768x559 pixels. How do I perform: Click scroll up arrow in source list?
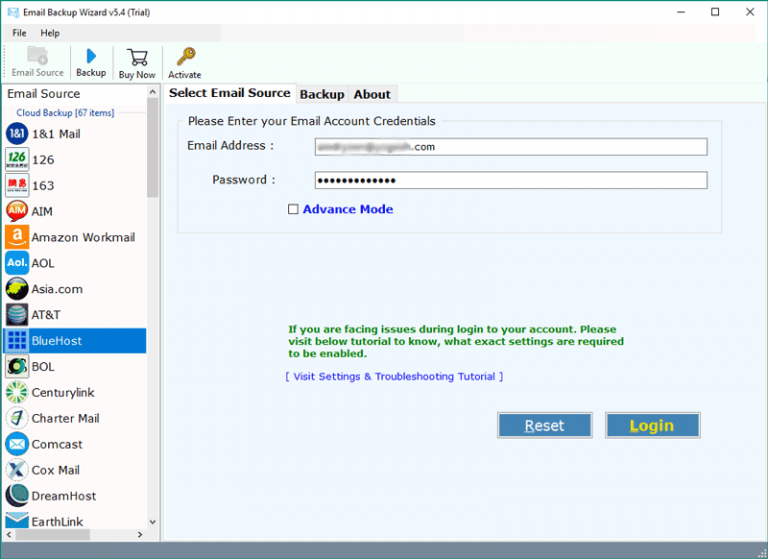pos(152,92)
